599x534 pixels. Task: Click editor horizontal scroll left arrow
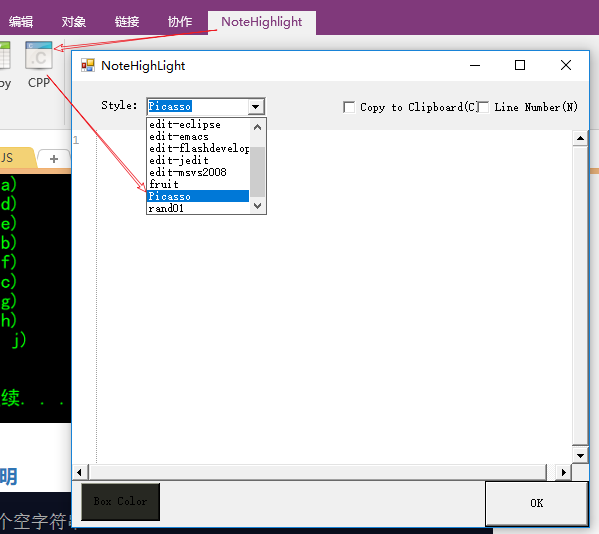coord(79,473)
